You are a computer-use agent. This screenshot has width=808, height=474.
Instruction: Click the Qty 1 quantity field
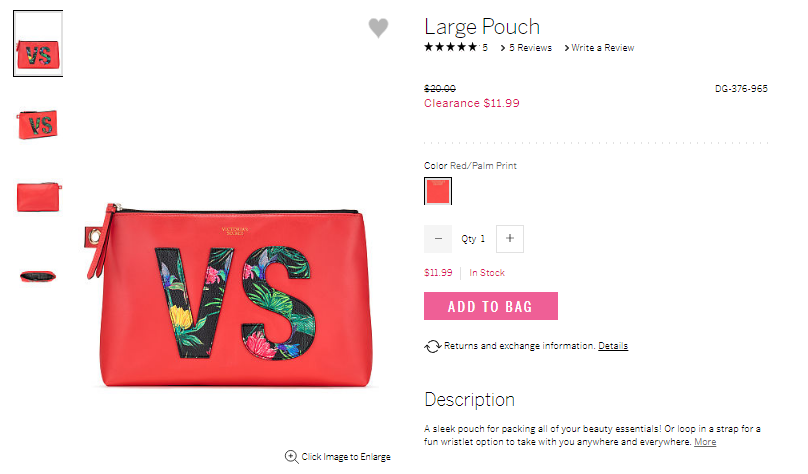tap(474, 239)
